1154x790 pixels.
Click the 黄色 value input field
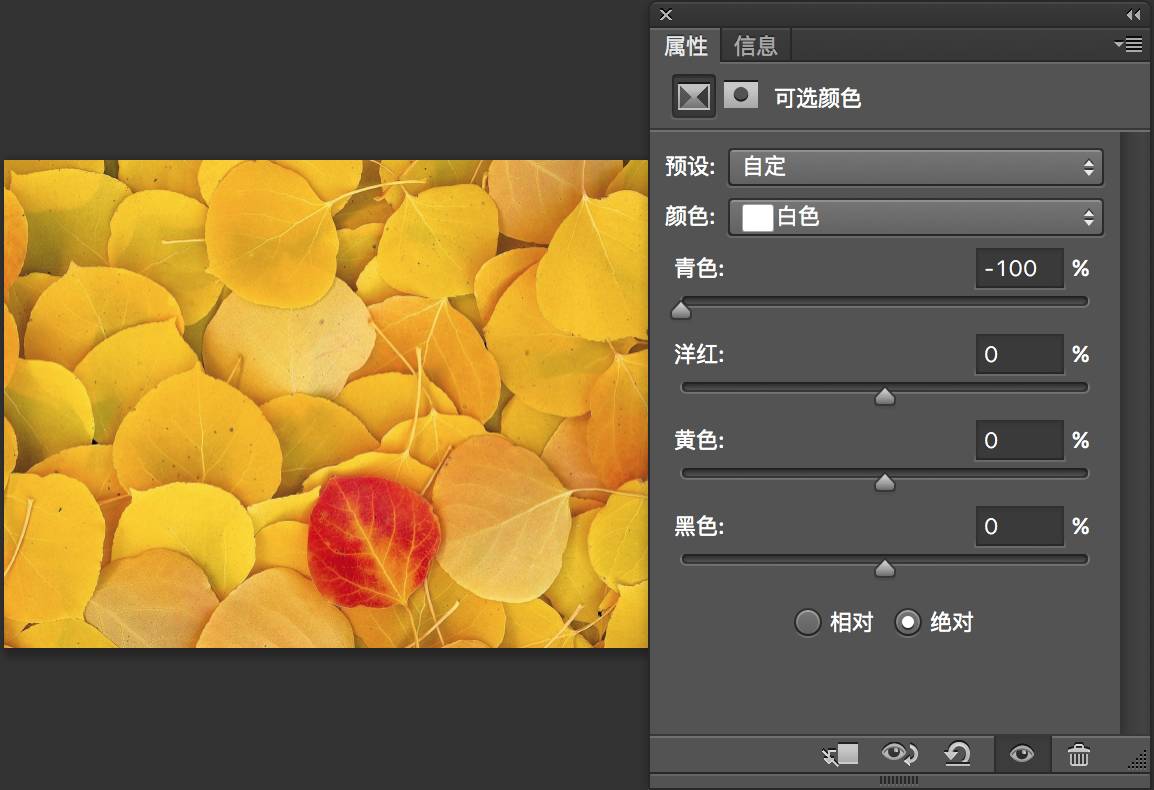tap(1020, 440)
